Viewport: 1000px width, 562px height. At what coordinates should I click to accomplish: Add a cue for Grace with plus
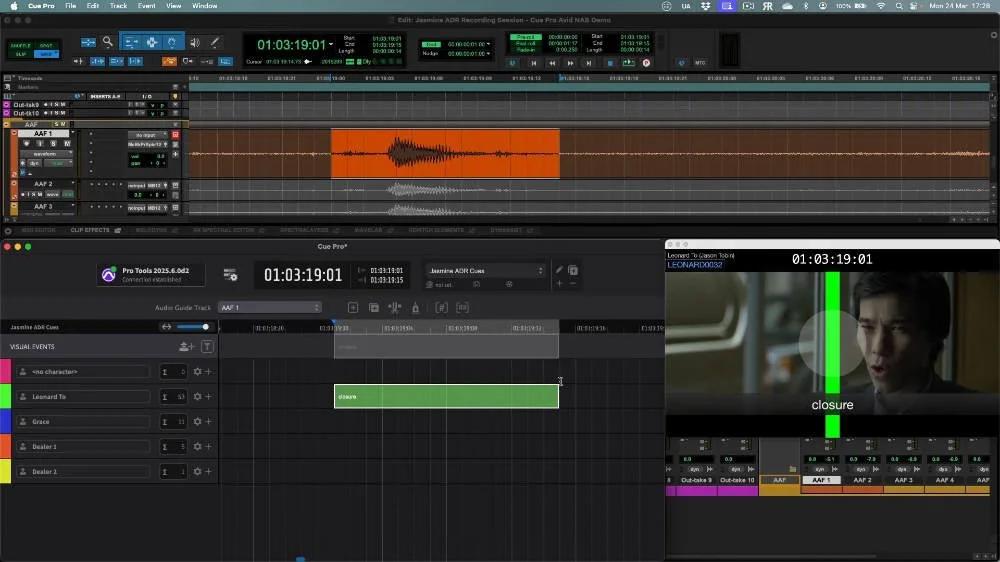click(209, 422)
